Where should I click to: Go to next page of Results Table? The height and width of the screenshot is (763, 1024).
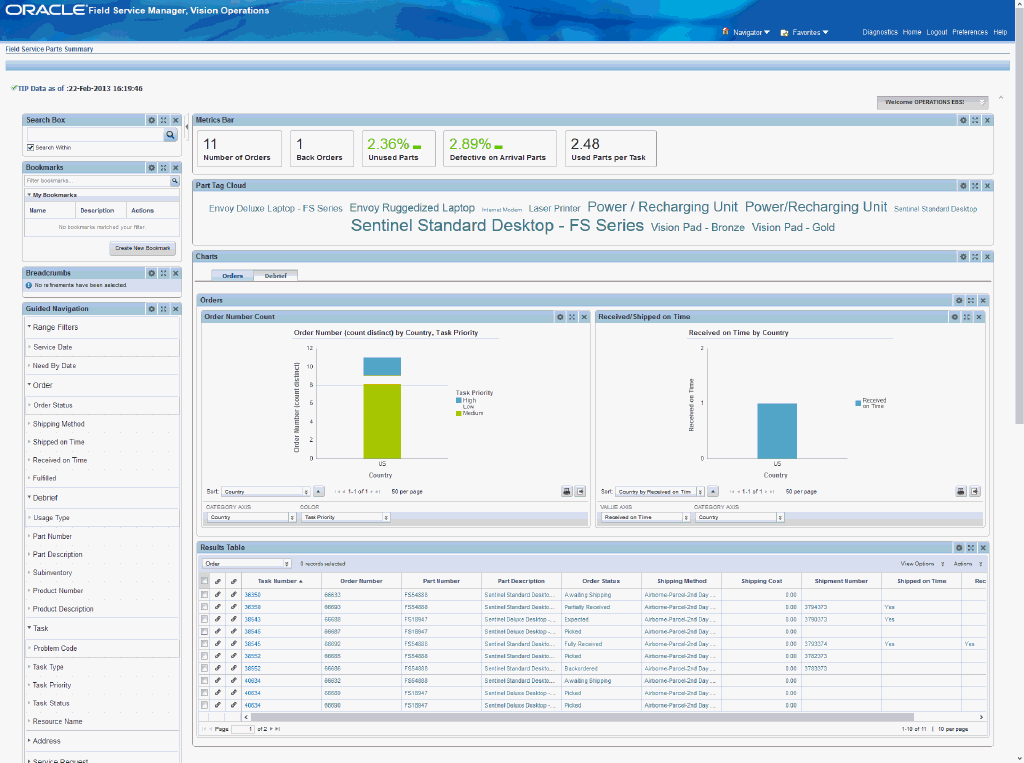(x=271, y=729)
